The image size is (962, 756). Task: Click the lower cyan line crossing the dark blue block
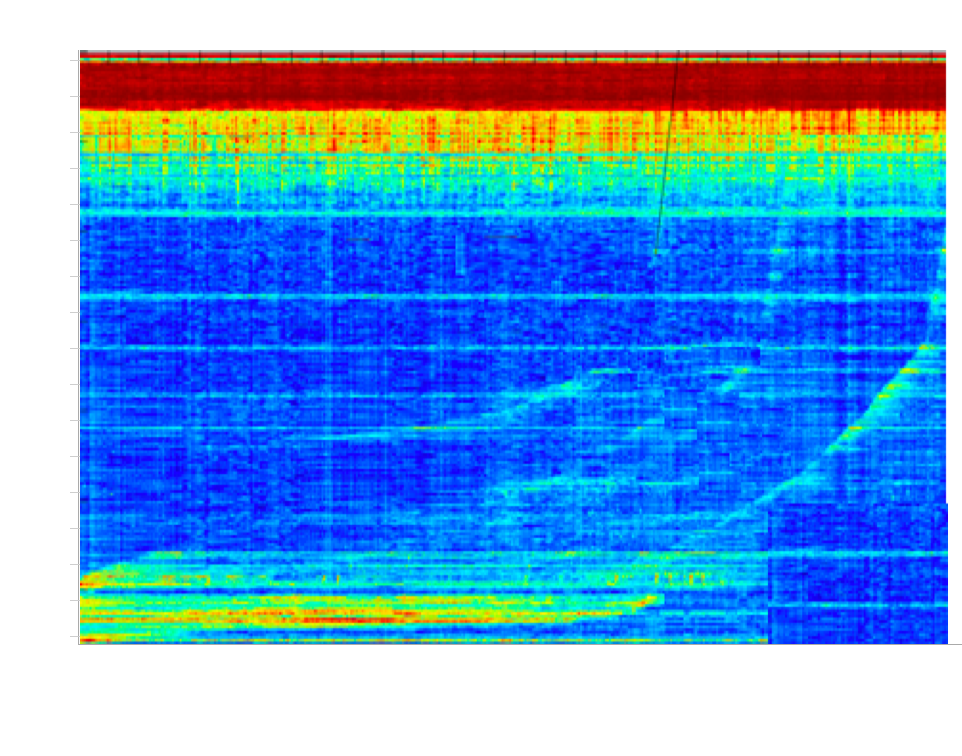[x=856, y=605]
